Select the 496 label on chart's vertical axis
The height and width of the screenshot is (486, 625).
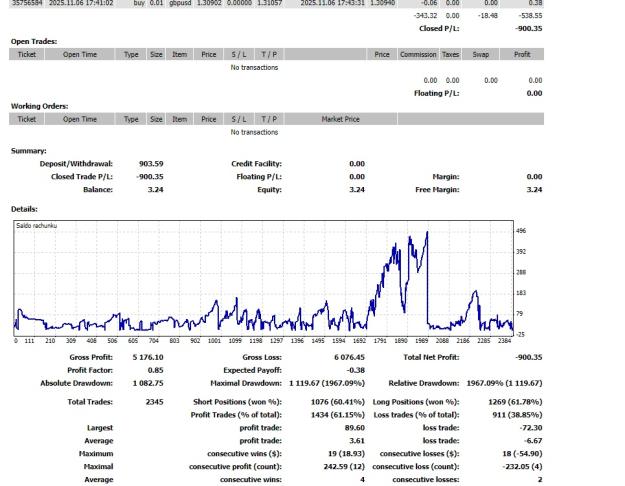tap(521, 230)
